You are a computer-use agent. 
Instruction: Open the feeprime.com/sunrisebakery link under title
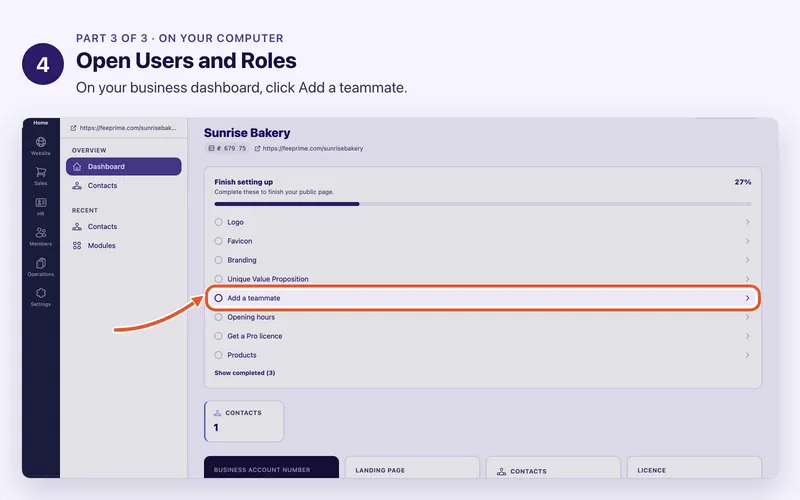pyautogui.click(x=313, y=148)
